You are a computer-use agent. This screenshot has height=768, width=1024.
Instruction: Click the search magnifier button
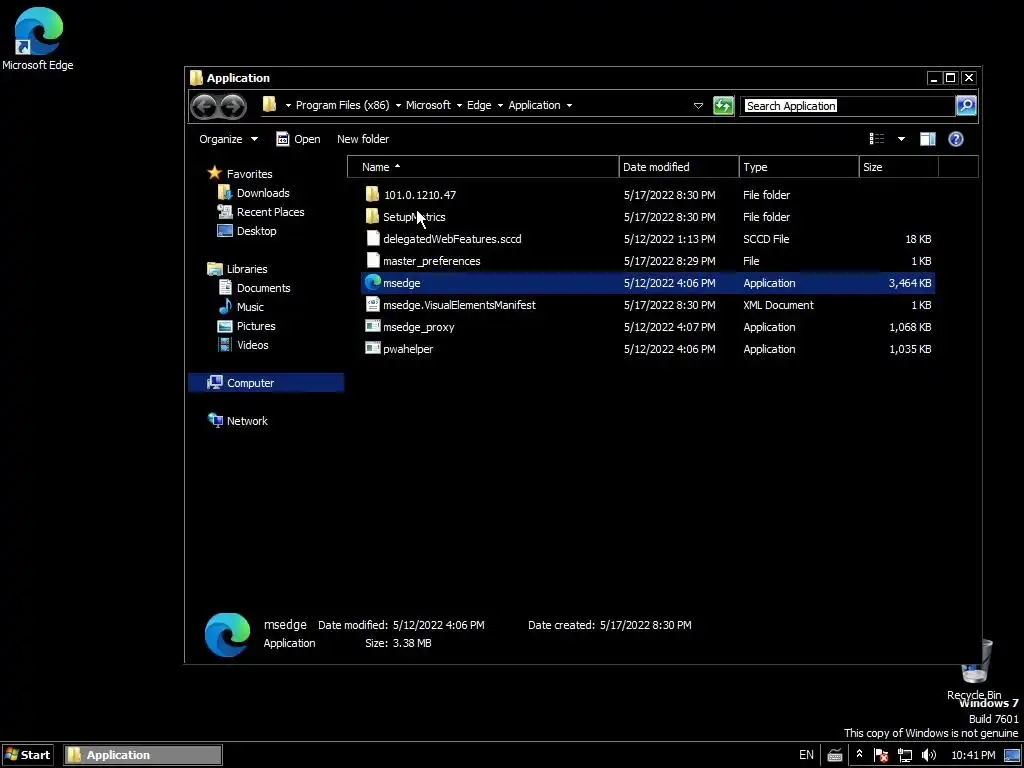(x=966, y=105)
